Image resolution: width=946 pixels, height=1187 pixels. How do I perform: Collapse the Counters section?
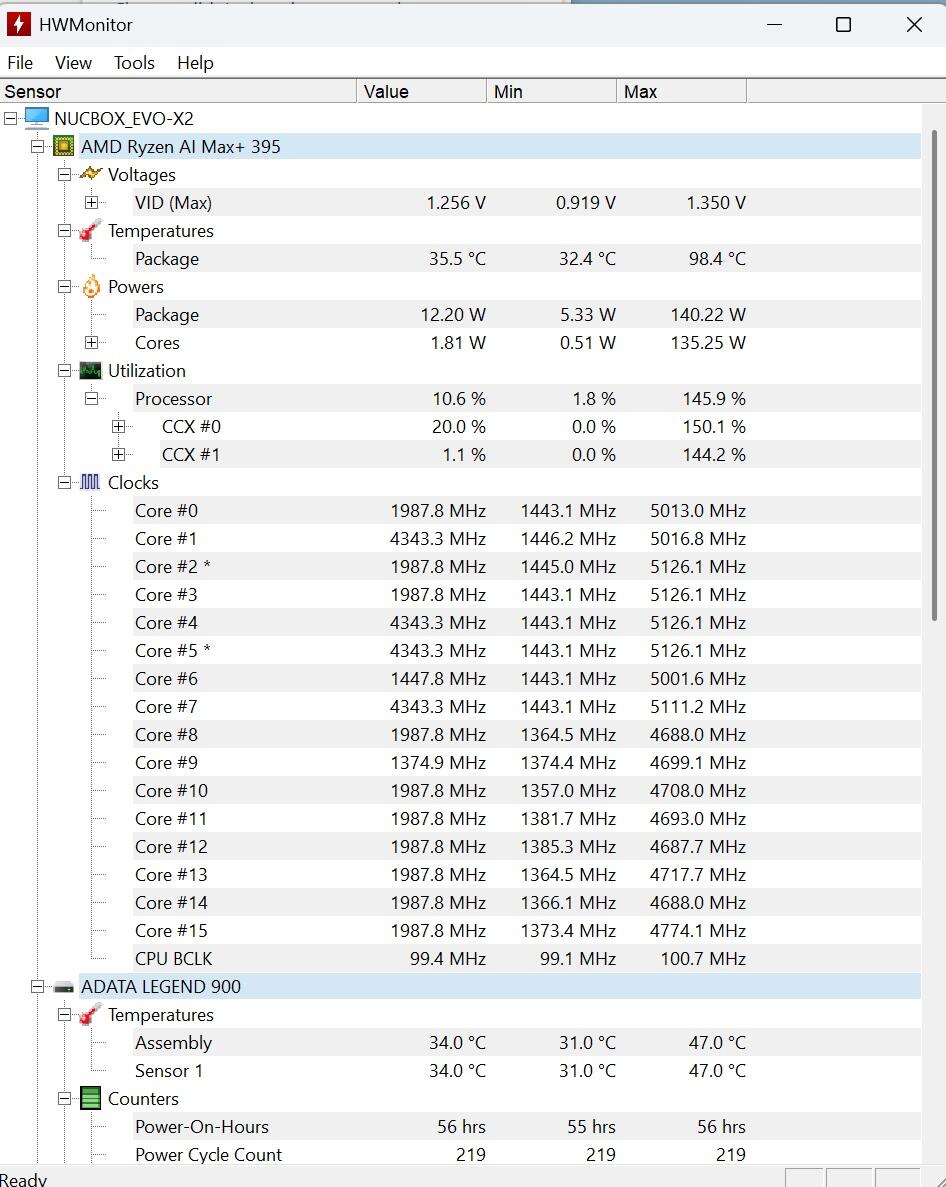64,1098
